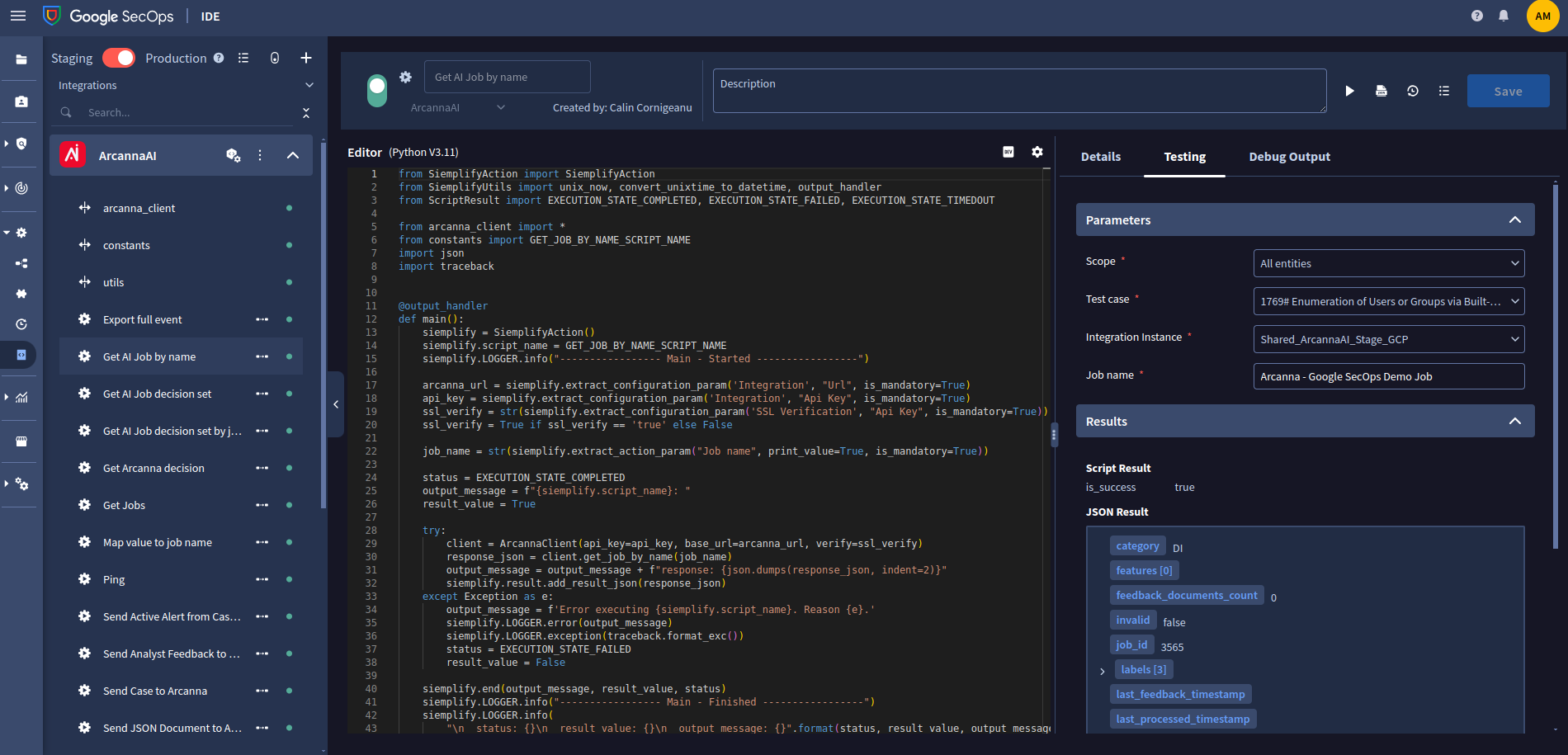
Task: Click the folder icon in left sidebar
Action: click(21, 59)
